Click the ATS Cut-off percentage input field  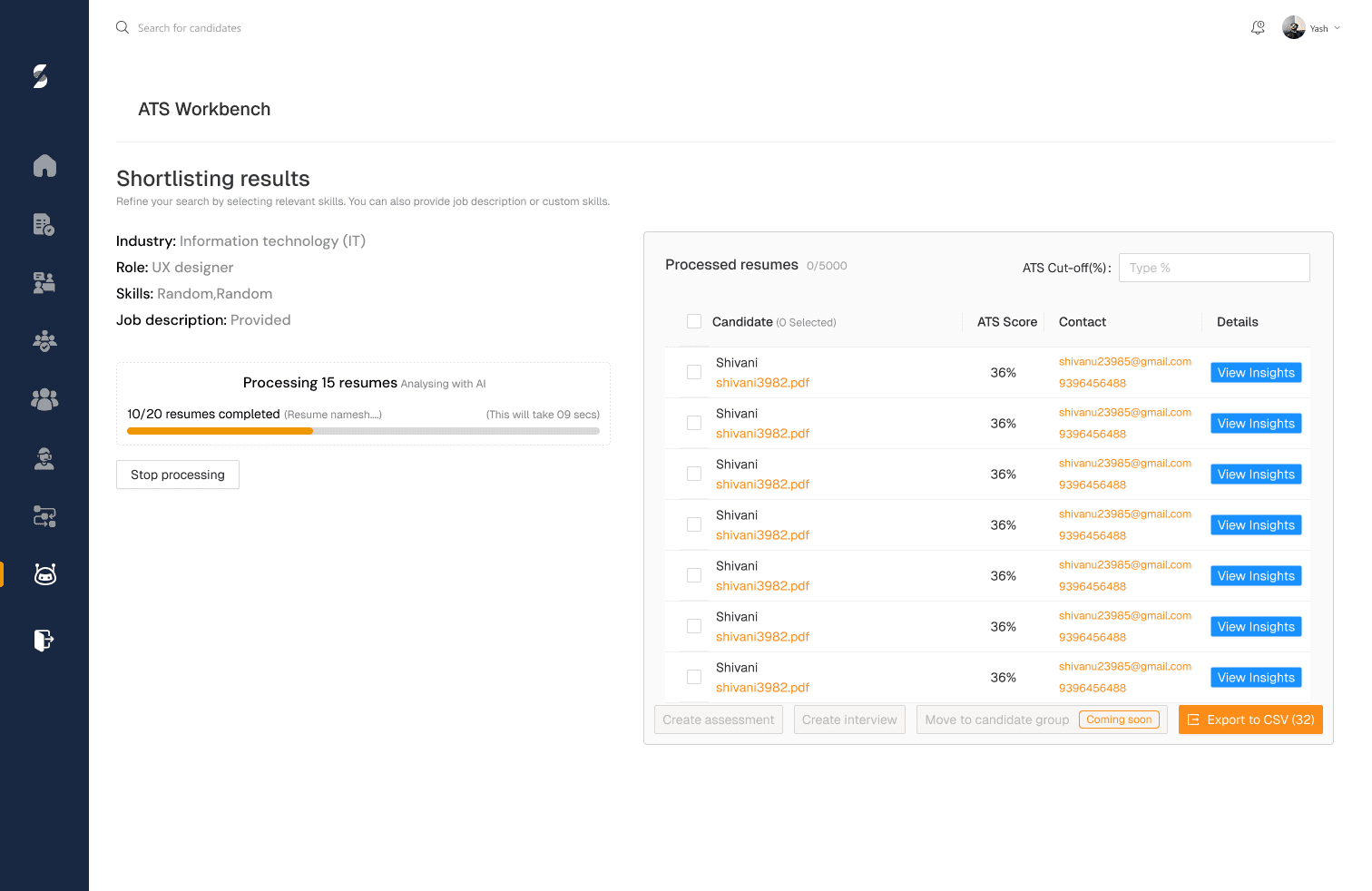click(x=1214, y=268)
